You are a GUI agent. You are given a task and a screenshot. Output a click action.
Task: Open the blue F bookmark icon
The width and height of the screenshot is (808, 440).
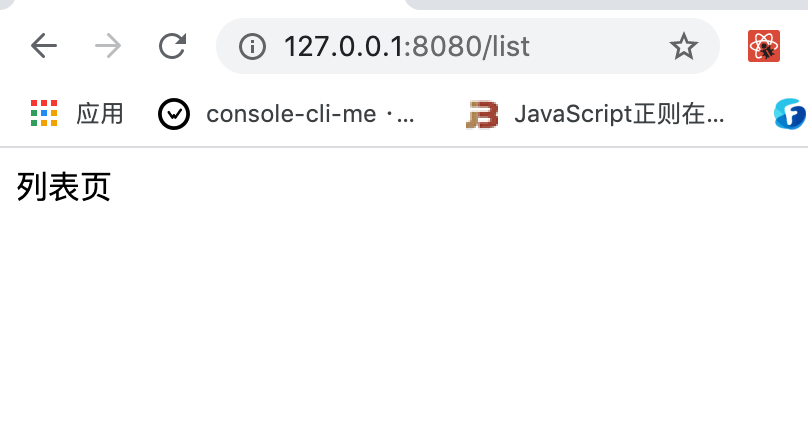[x=790, y=114]
